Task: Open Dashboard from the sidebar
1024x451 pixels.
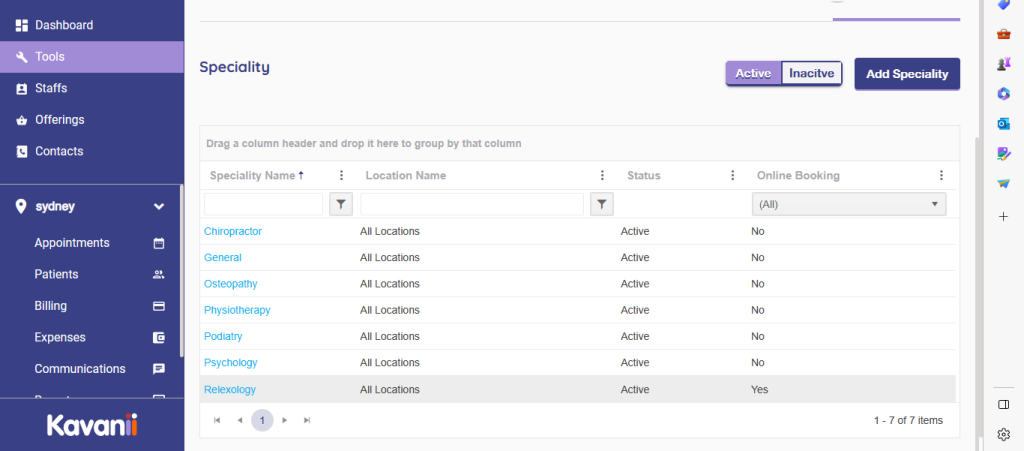Action: 63,25
